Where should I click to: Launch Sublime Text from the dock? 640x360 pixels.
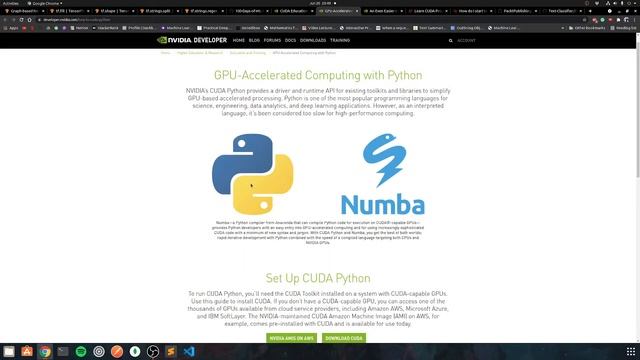click(171, 351)
